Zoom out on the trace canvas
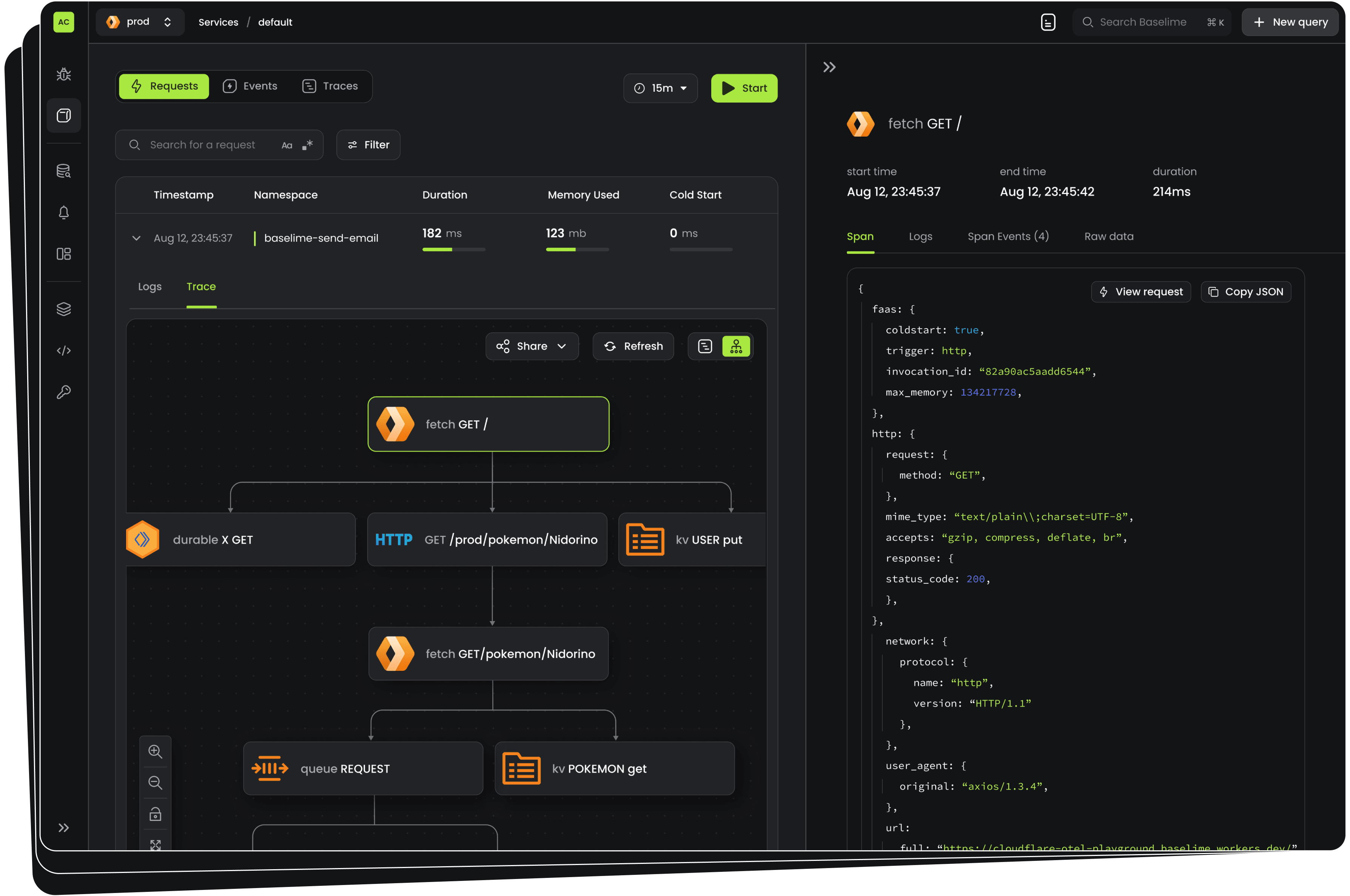Viewport: 1350px width, 896px height. [155, 782]
